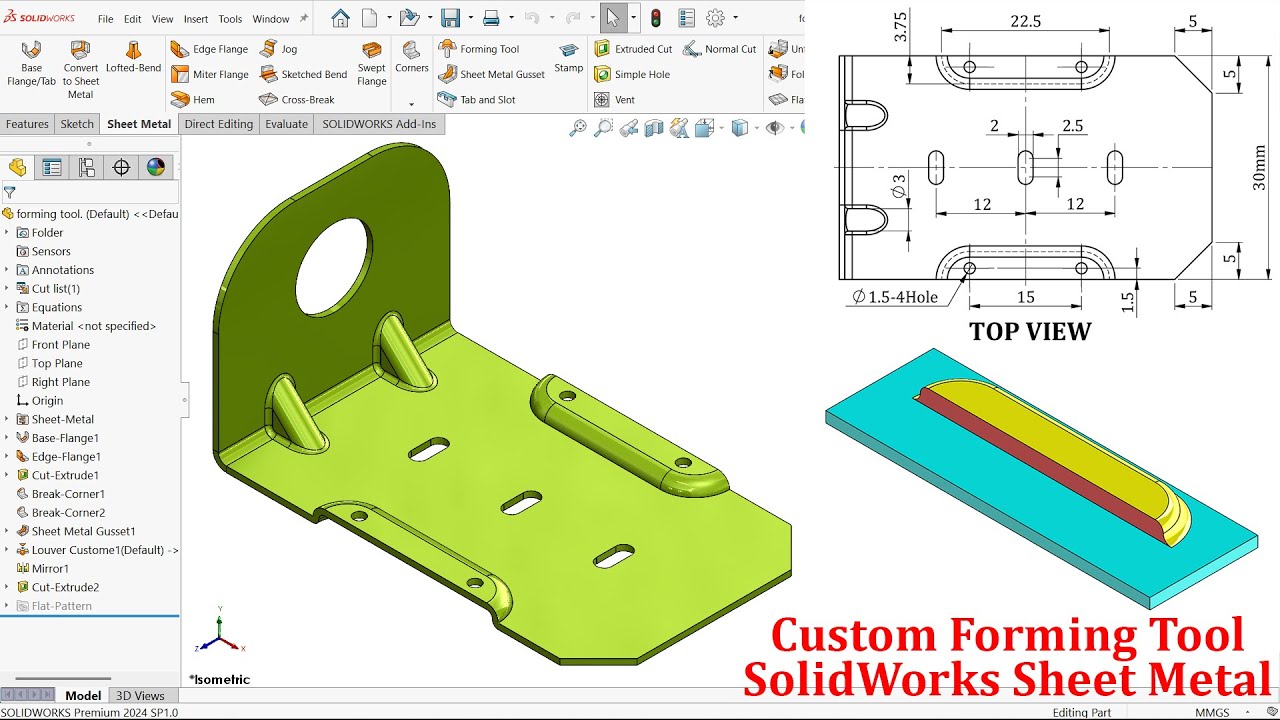Select the Edge Flange tool

[x=209, y=49]
